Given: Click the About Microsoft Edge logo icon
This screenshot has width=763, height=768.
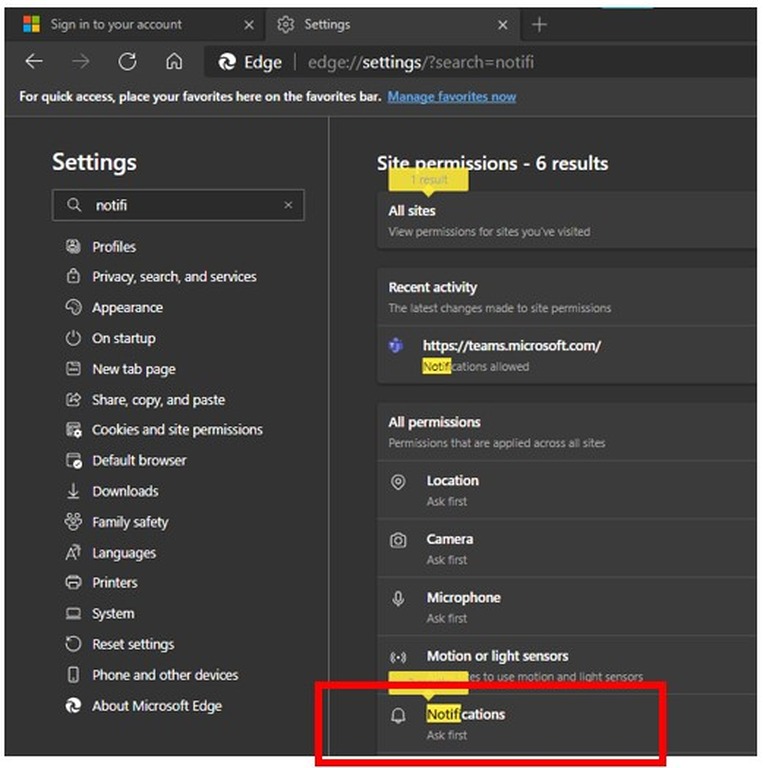Looking at the screenshot, I should tap(73, 705).
